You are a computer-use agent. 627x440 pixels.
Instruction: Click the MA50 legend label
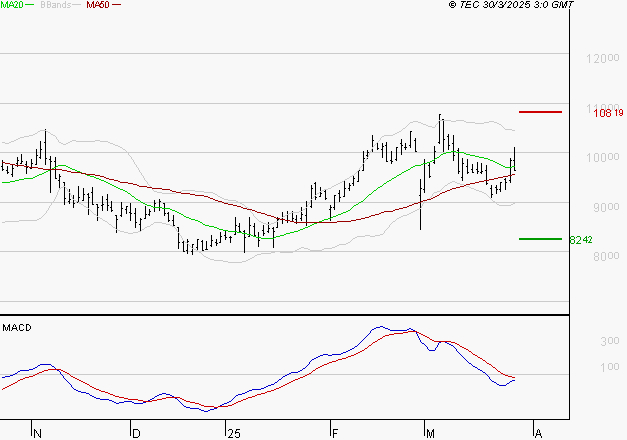point(98,5)
